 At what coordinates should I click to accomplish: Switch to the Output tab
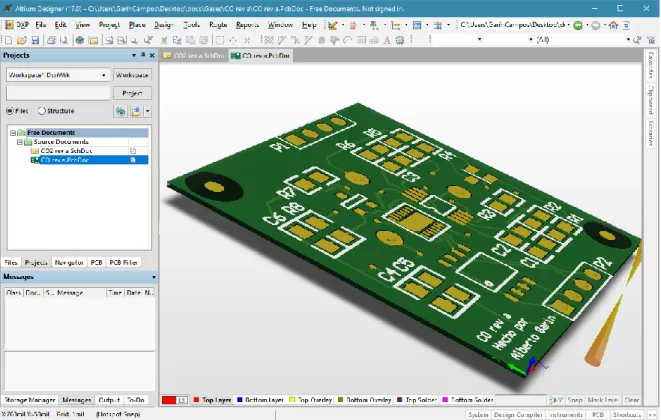pyautogui.click(x=109, y=400)
